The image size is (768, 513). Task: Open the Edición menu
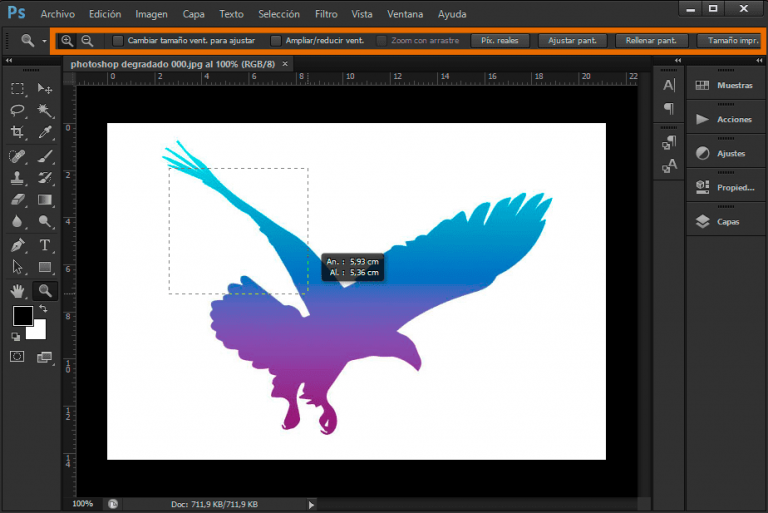click(105, 14)
